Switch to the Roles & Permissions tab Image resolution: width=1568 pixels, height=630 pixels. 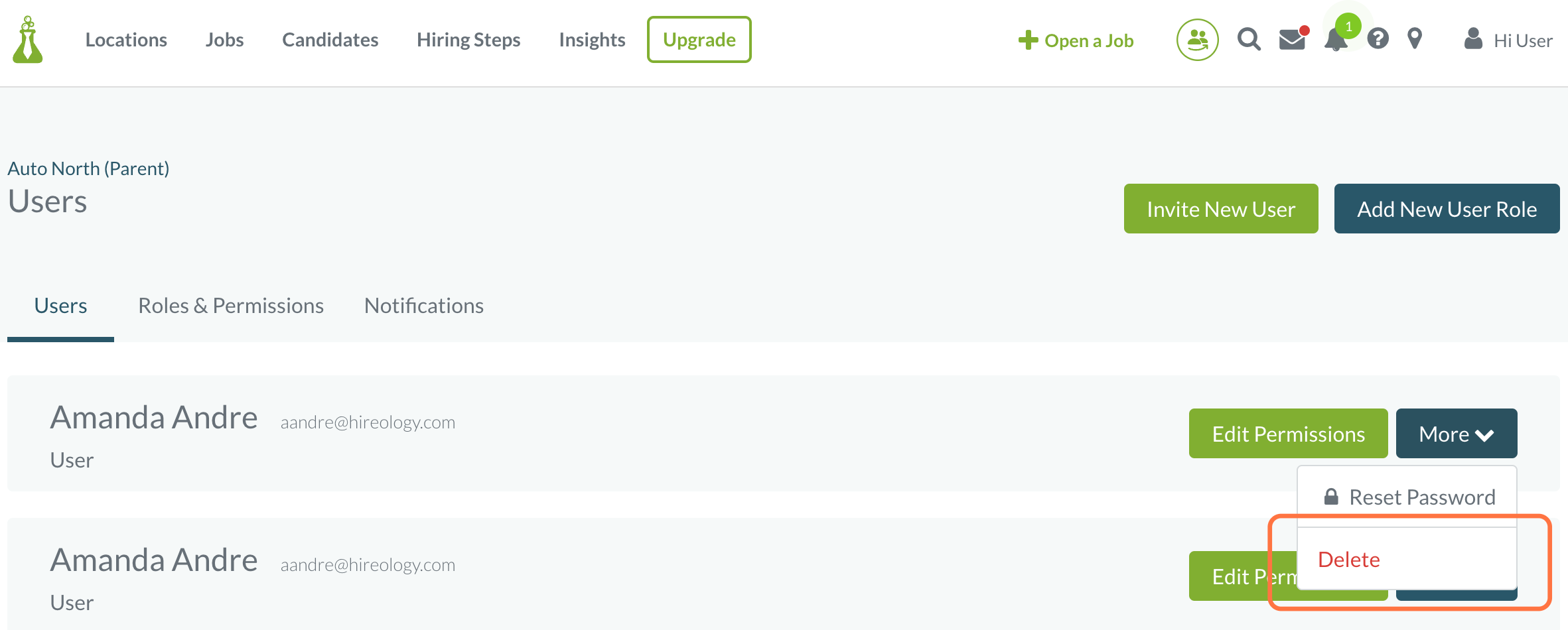(x=231, y=306)
